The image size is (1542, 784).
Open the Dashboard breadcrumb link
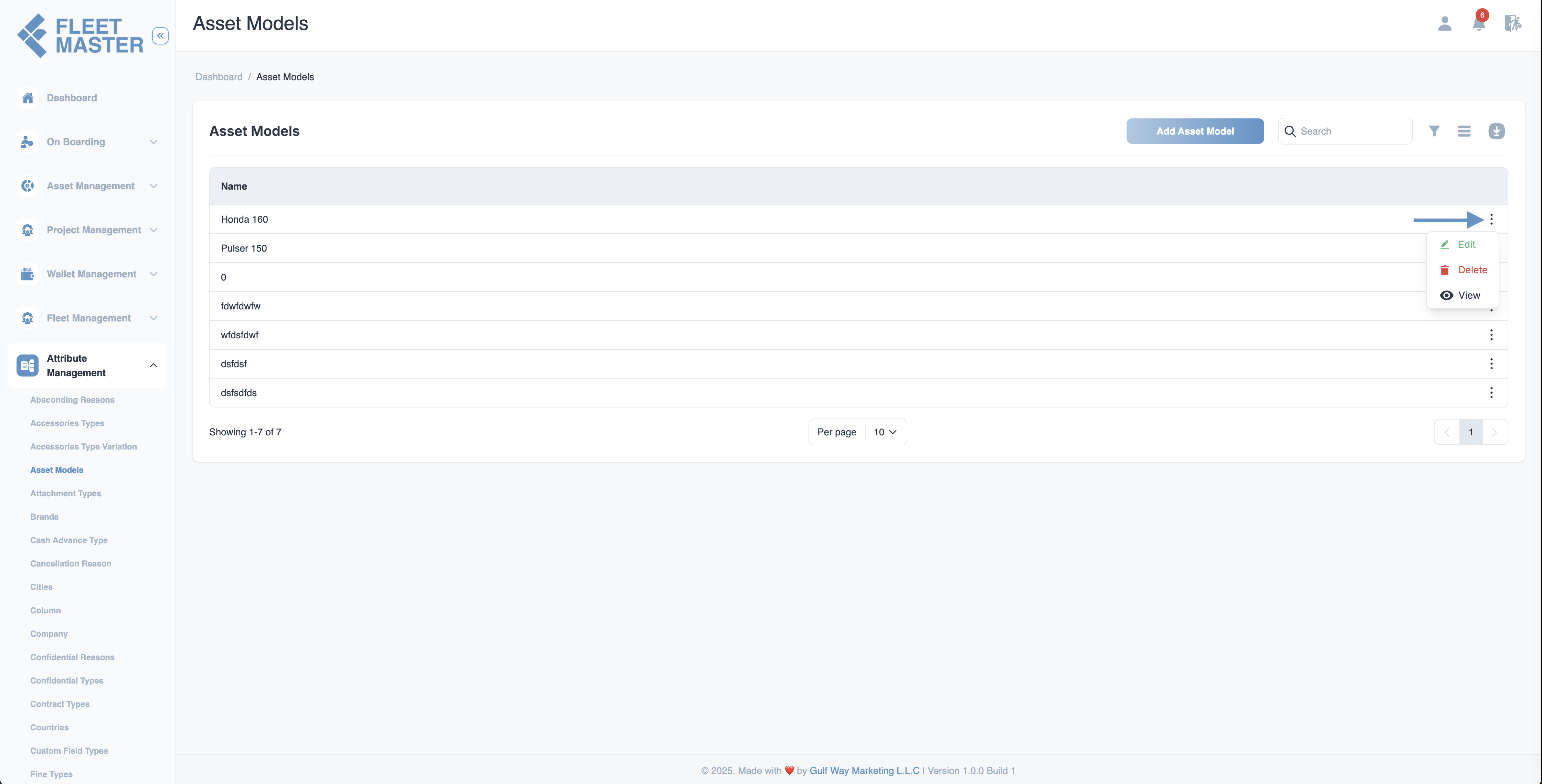coord(219,77)
